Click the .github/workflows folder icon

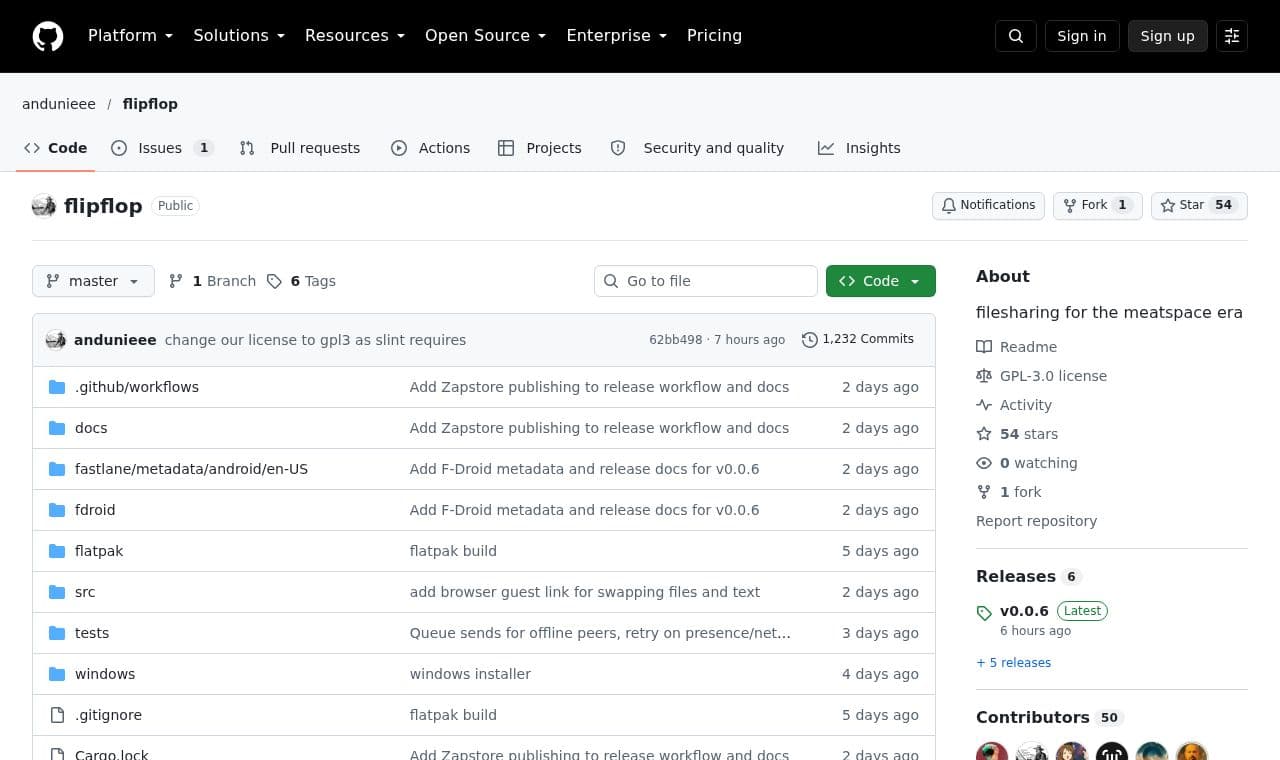[x=57, y=387]
